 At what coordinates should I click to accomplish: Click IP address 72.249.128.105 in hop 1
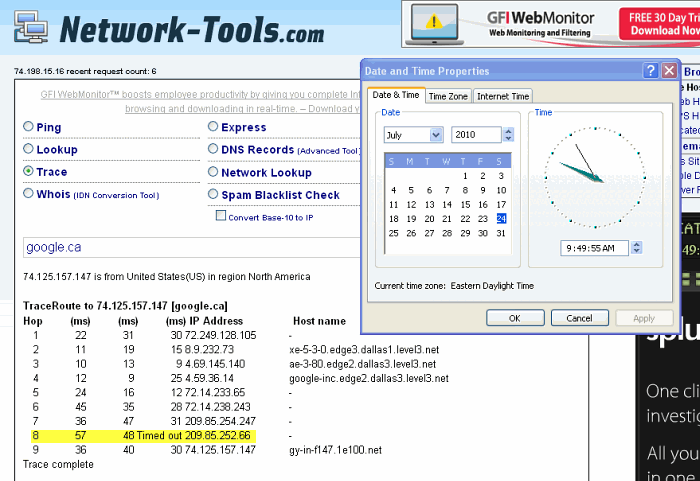221,335
